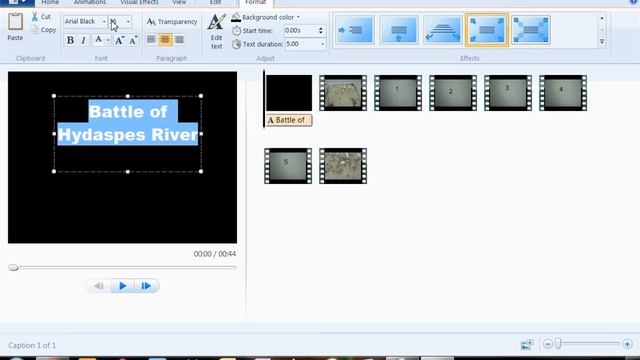Click the Background color paint bucket icon
This screenshot has height=360, width=640.
236,17
